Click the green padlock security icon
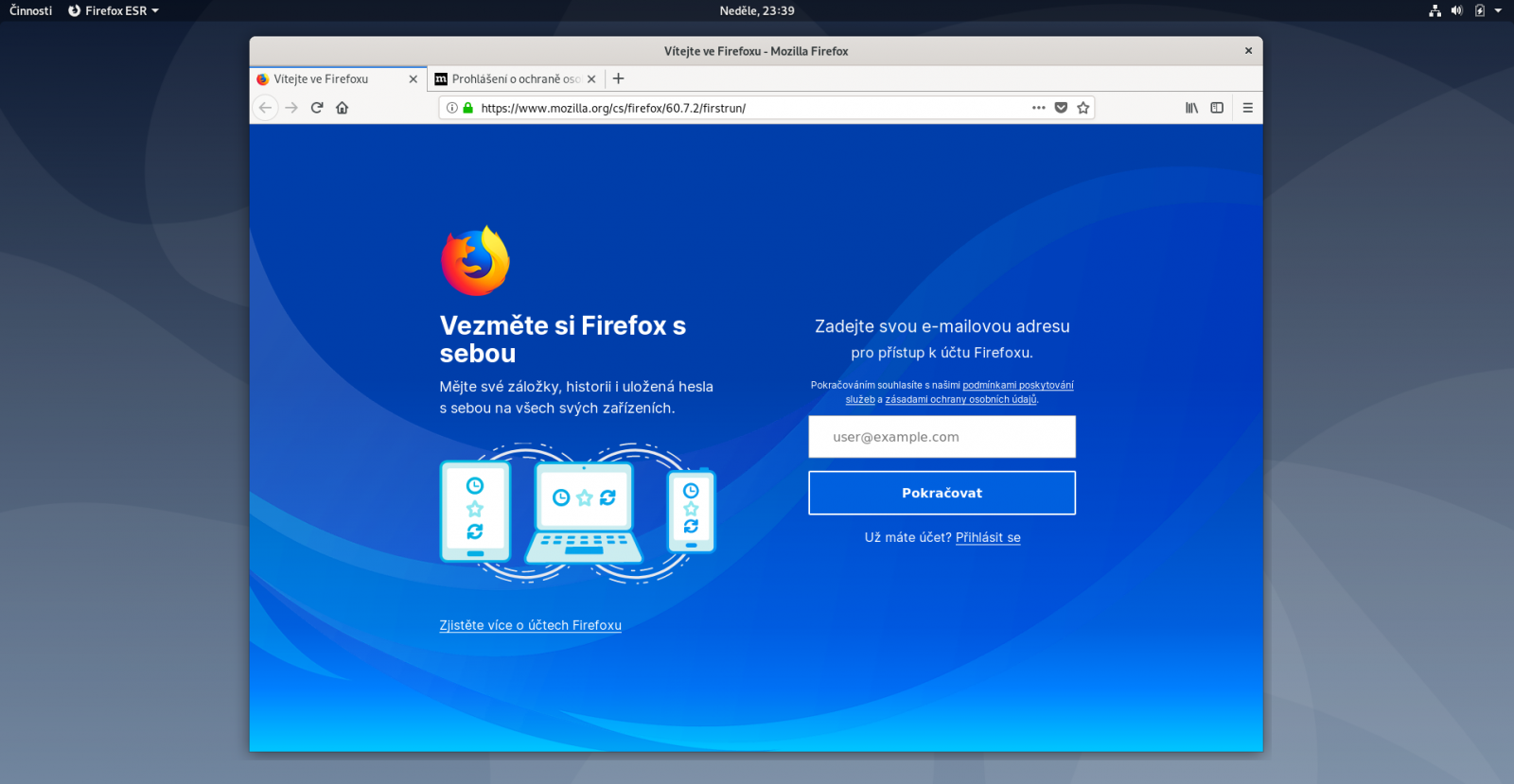Image resolution: width=1514 pixels, height=784 pixels. coord(467,108)
